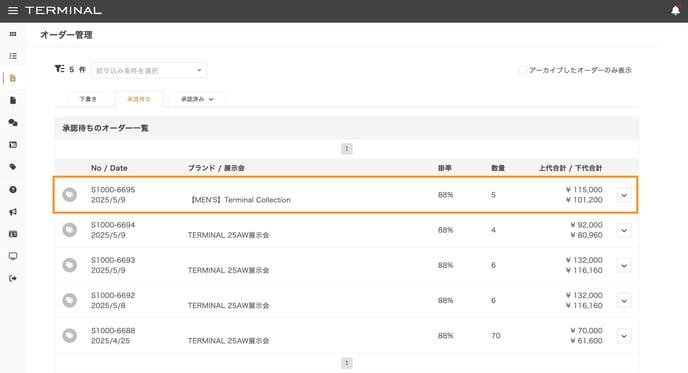688x373 pixels.
Task: Open the megaphone announcements sidebar icon
Action: coord(13,212)
